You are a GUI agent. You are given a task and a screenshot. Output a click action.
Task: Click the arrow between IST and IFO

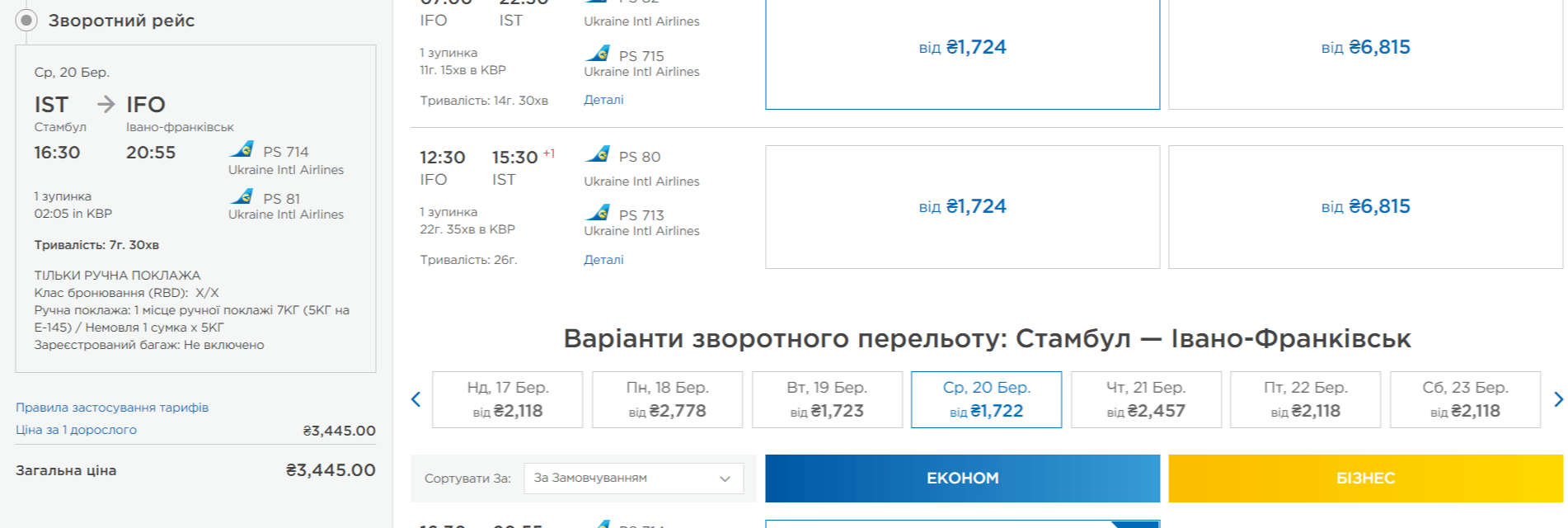point(106,104)
